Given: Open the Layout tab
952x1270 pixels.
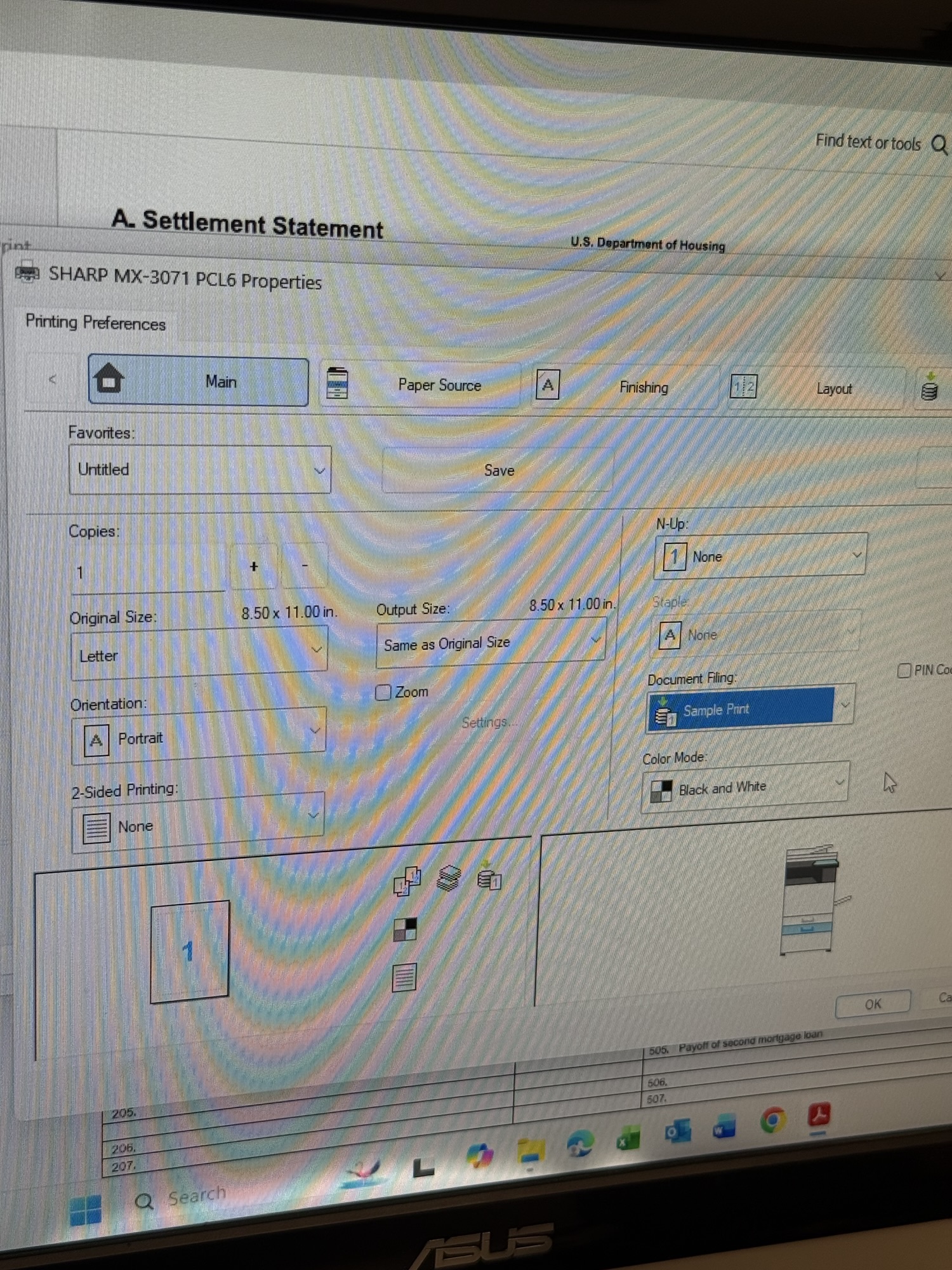Looking at the screenshot, I should (x=816, y=388).
